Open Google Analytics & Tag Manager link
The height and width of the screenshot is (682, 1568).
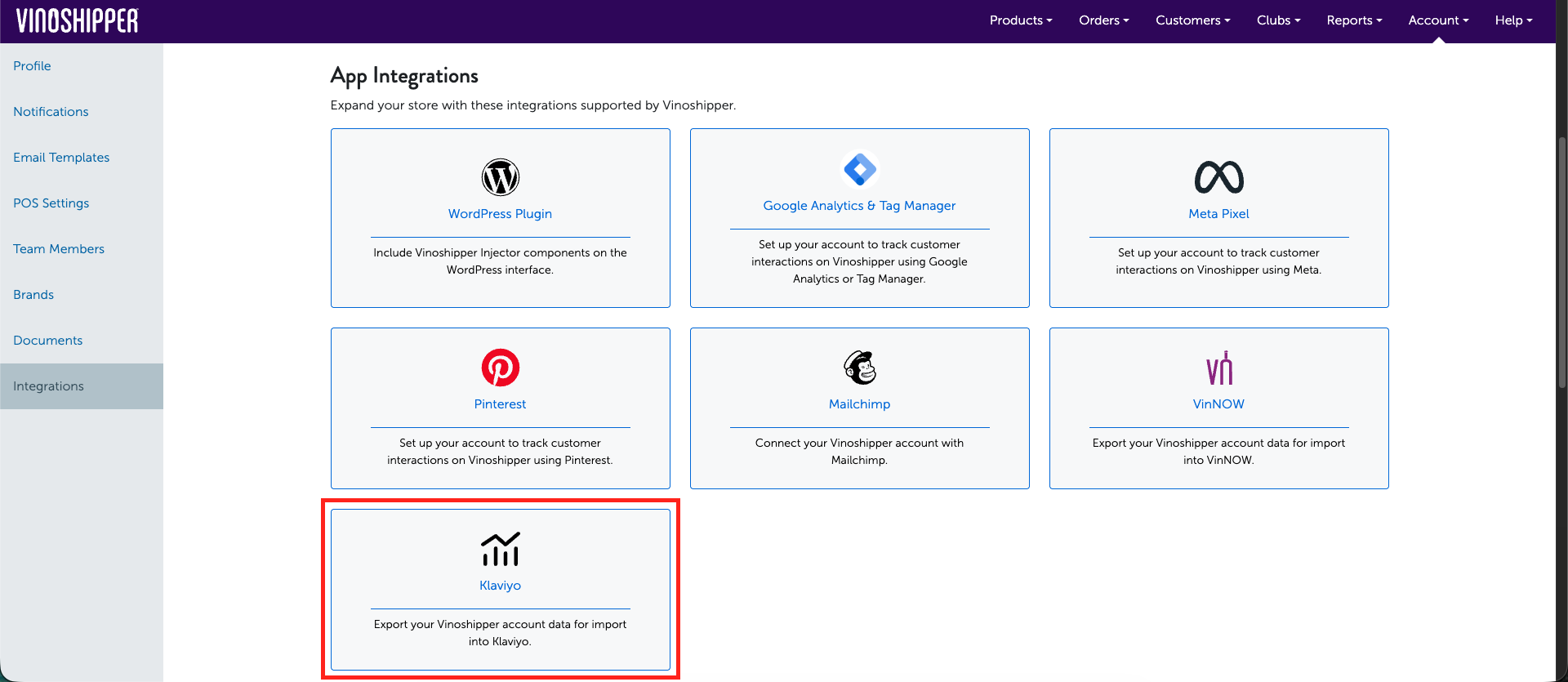[x=859, y=206]
